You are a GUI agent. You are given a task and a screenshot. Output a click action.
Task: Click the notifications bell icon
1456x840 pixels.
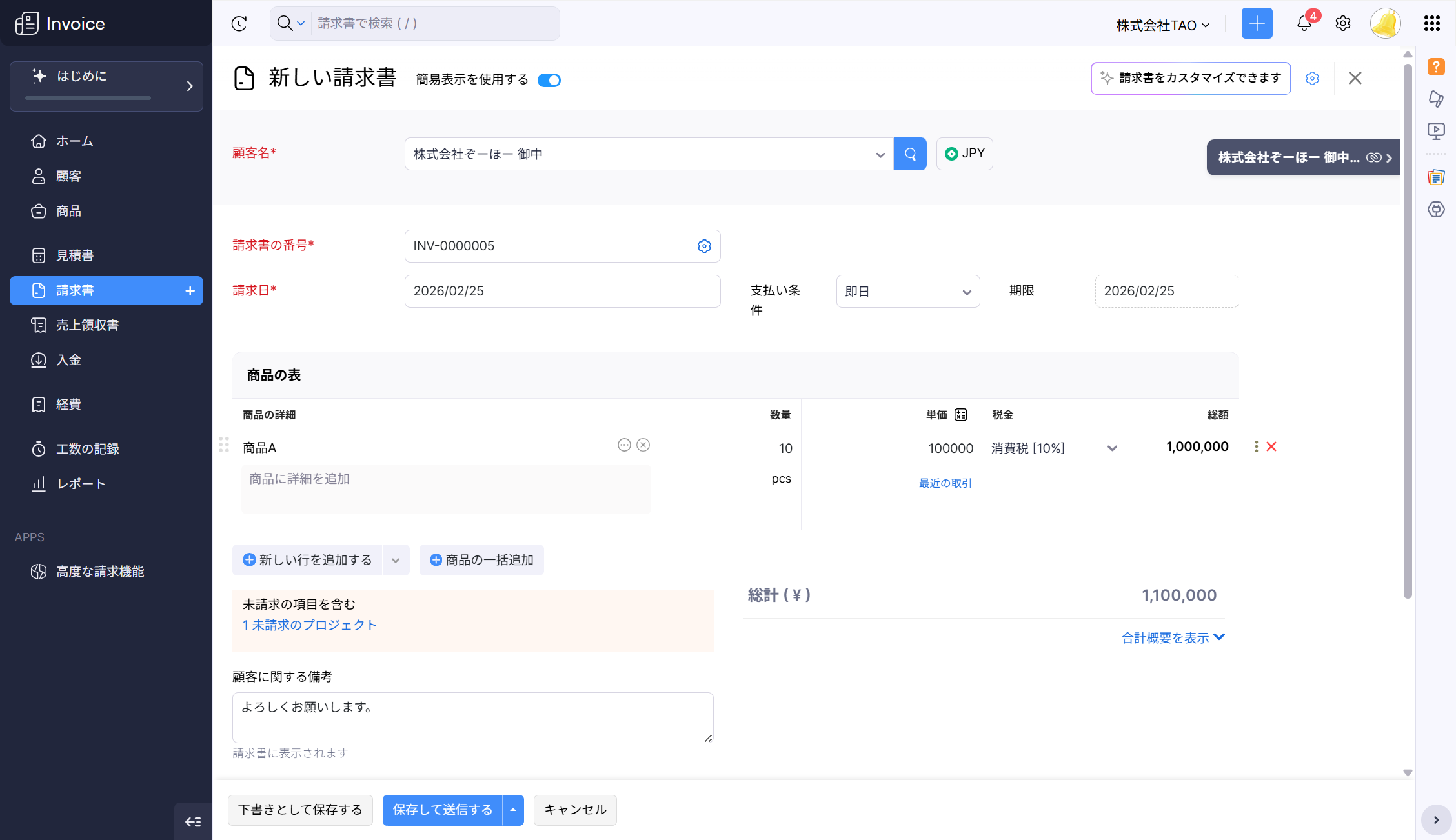[1304, 24]
